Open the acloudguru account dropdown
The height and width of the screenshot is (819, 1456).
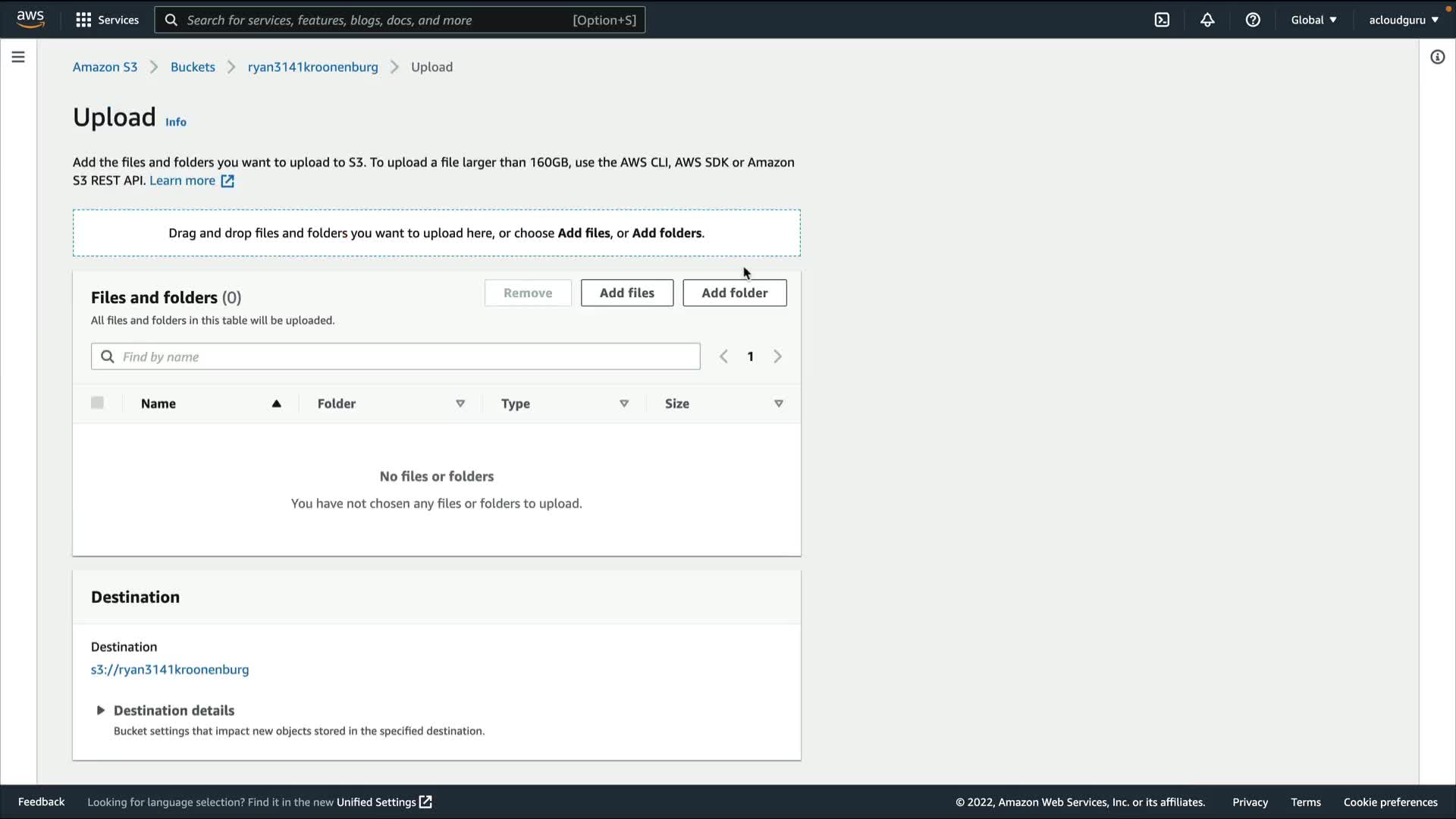point(1403,20)
